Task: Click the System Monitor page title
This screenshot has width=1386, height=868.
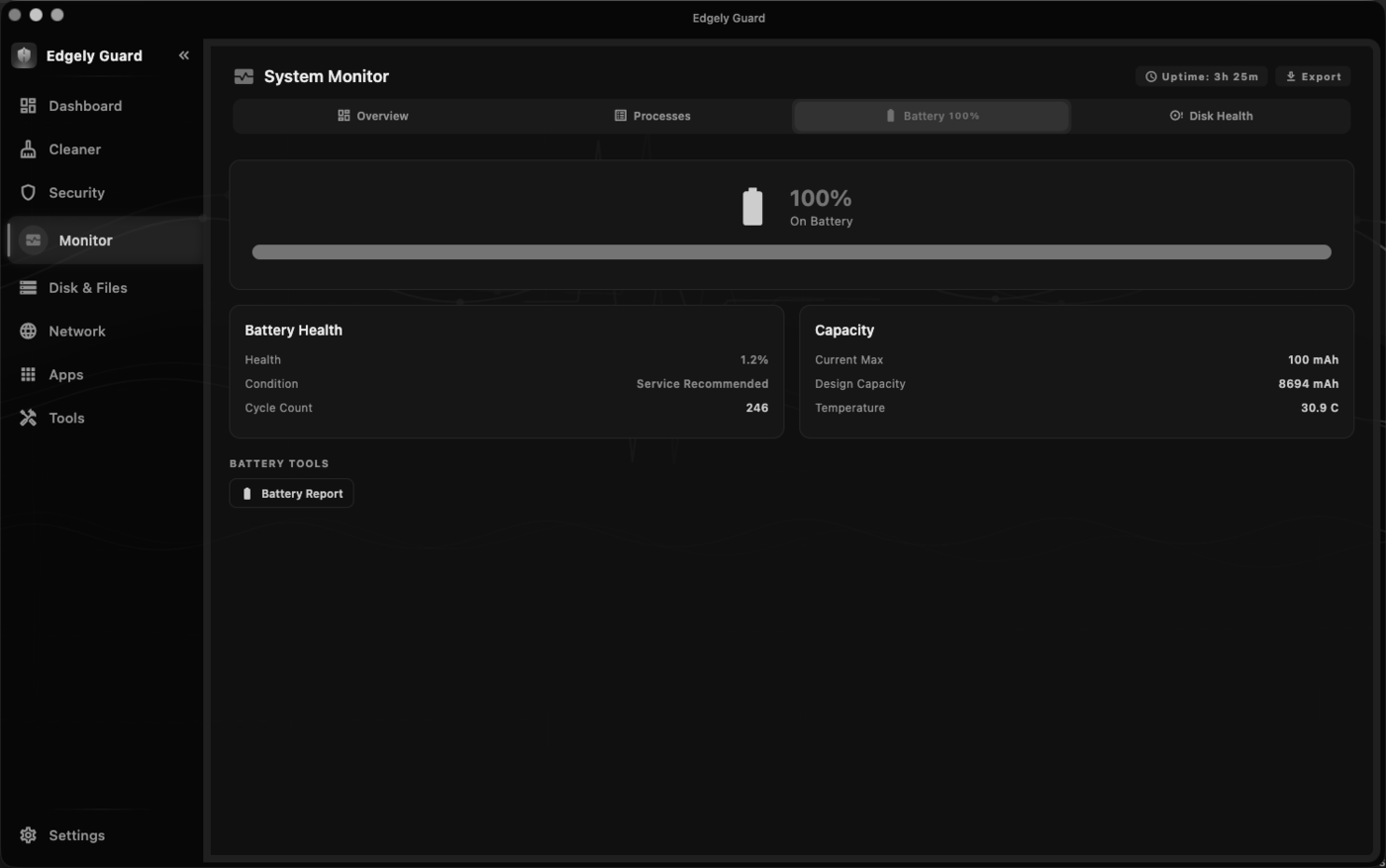Action: pos(327,76)
